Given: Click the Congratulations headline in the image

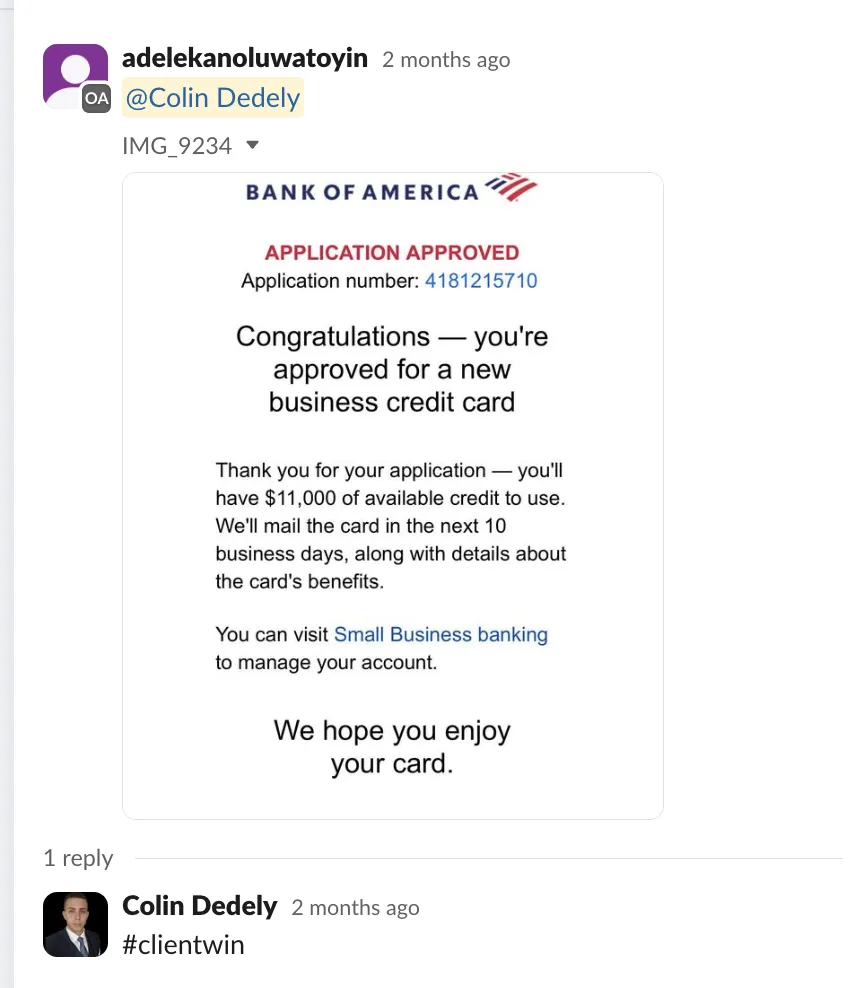Looking at the screenshot, I should point(392,369).
